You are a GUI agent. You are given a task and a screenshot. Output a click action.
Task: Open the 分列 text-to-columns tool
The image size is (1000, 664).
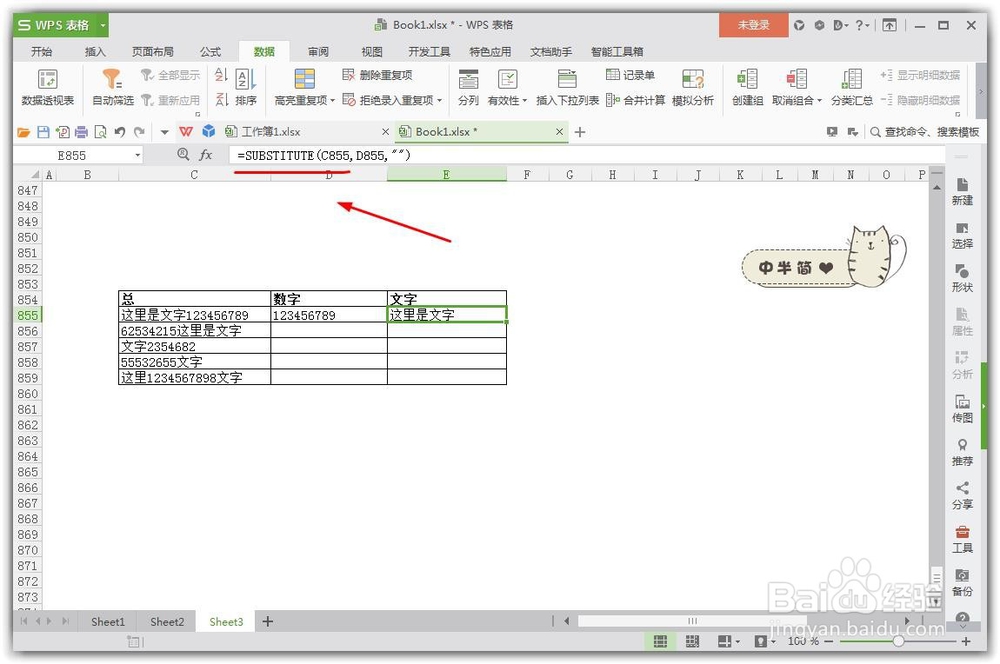[467, 88]
